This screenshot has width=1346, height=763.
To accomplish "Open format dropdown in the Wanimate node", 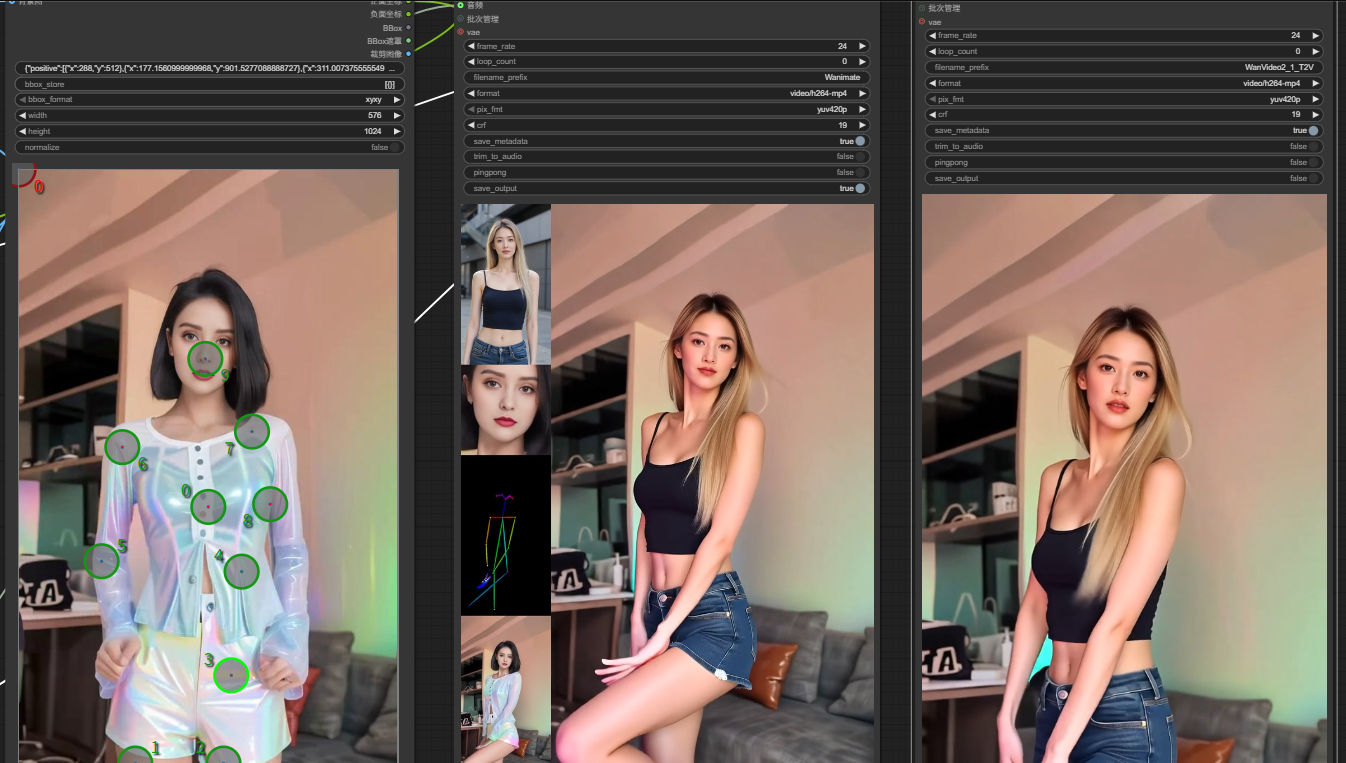I will click(665, 93).
